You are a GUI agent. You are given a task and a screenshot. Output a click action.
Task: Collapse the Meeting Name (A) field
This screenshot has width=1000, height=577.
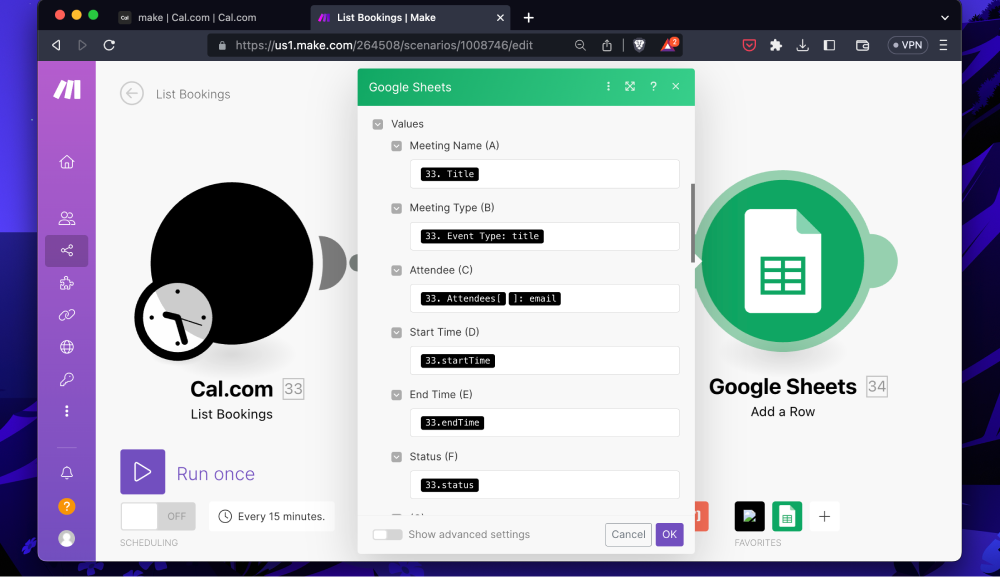coord(394,145)
